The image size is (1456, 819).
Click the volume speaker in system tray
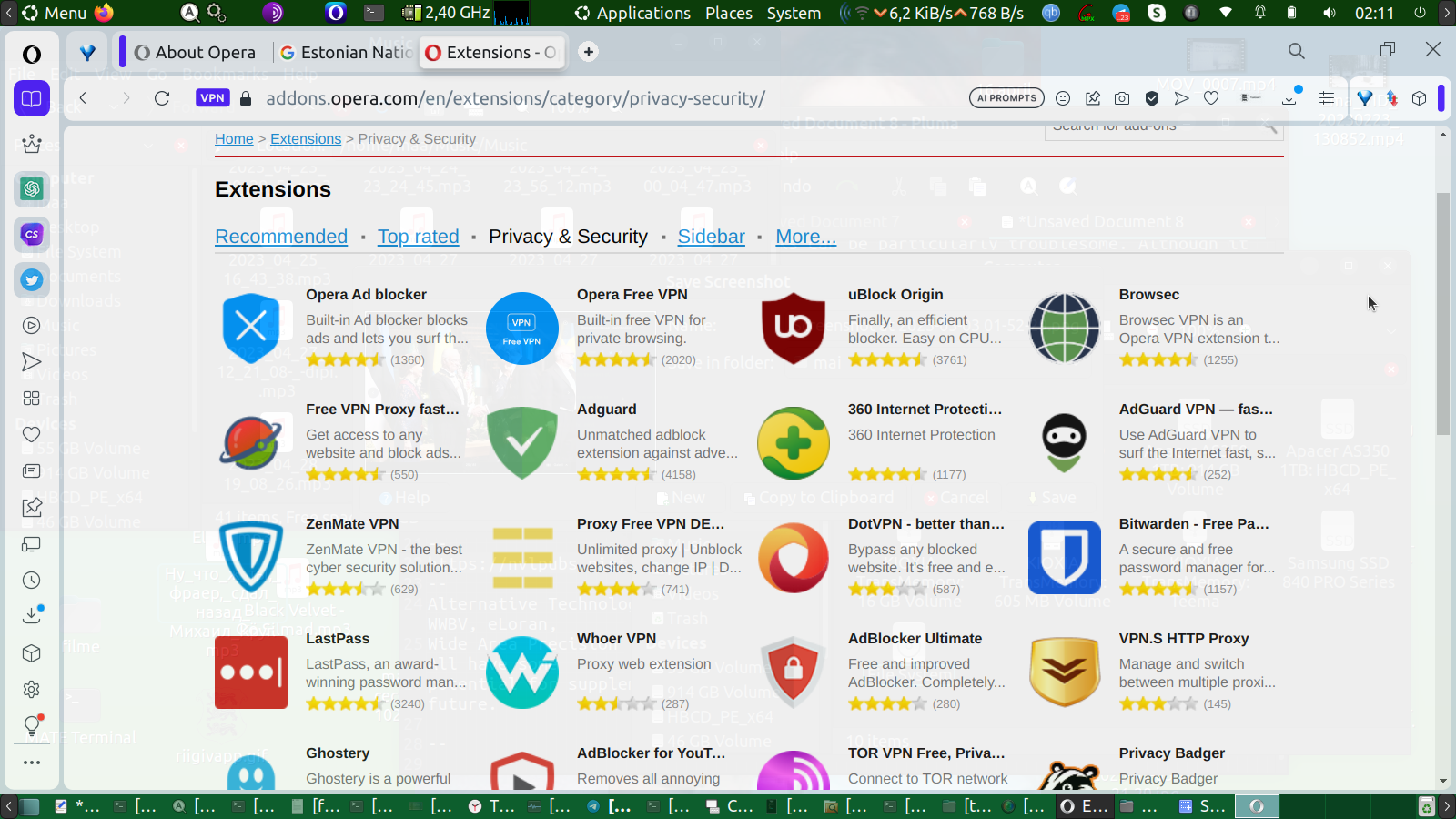tap(1330, 13)
